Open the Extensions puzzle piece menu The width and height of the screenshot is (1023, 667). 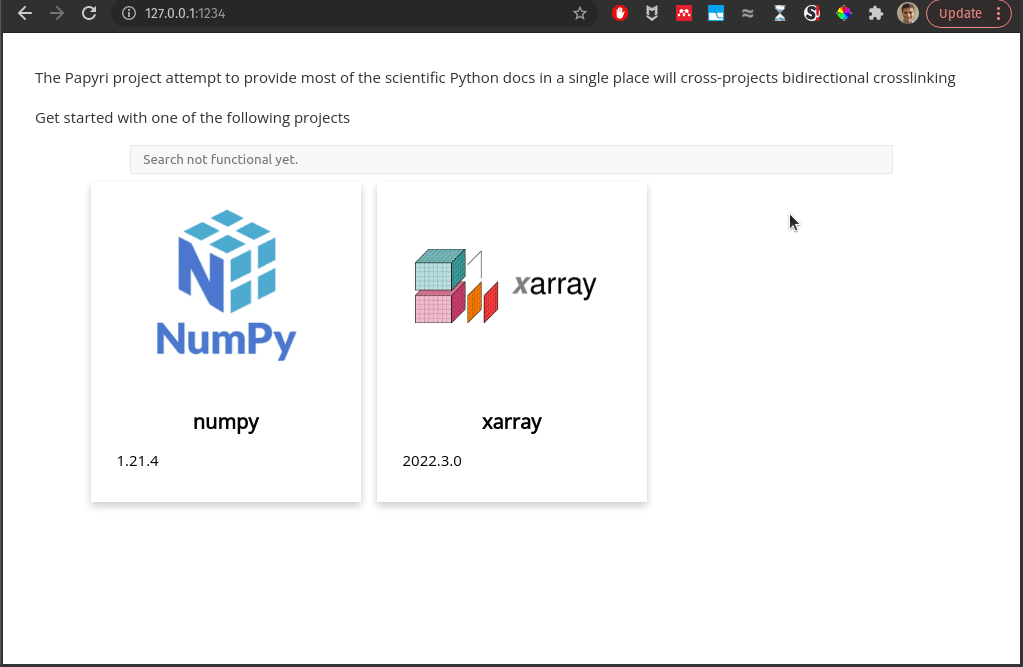point(876,13)
